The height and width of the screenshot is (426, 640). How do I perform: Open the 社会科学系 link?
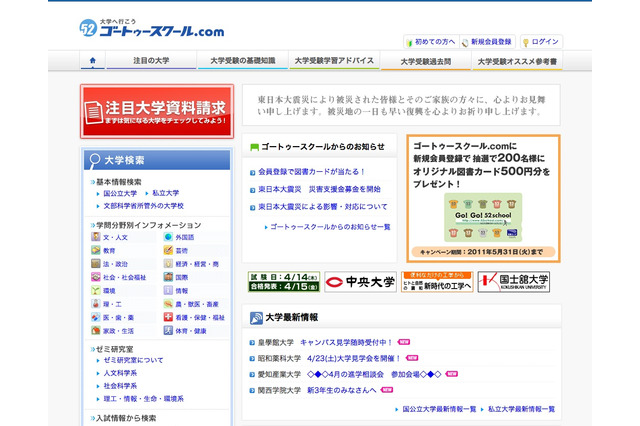coord(120,386)
